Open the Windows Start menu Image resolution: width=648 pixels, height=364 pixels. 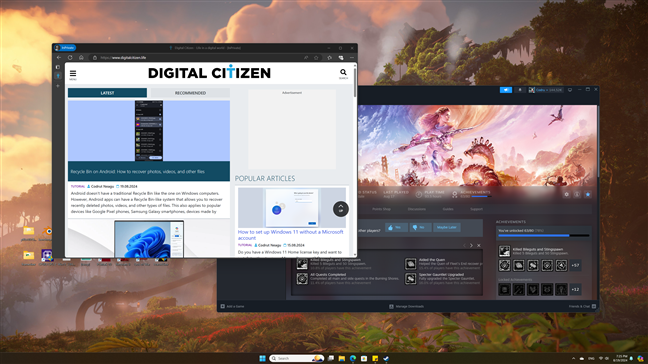[x=262, y=358]
